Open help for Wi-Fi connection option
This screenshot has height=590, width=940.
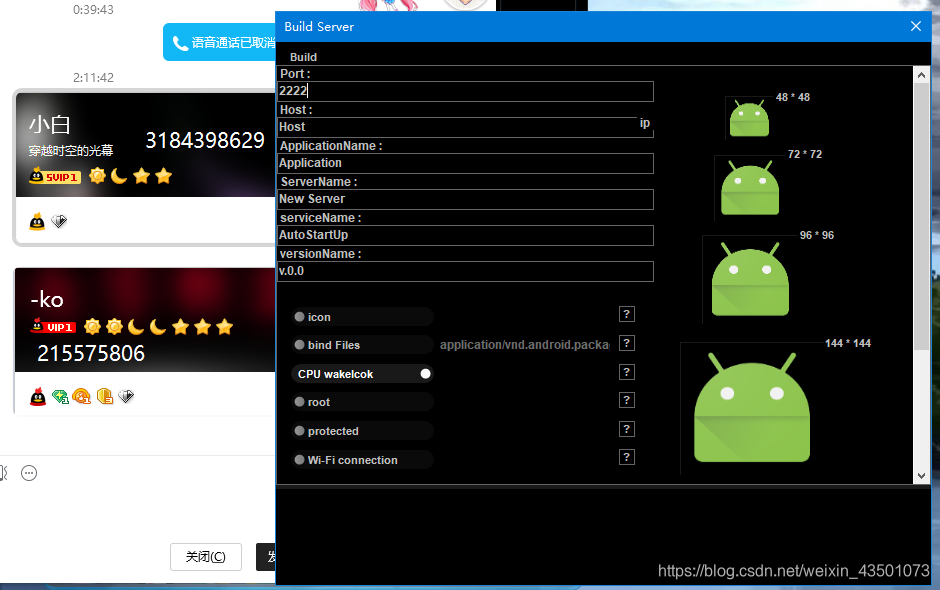pyautogui.click(x=626, y=457)
